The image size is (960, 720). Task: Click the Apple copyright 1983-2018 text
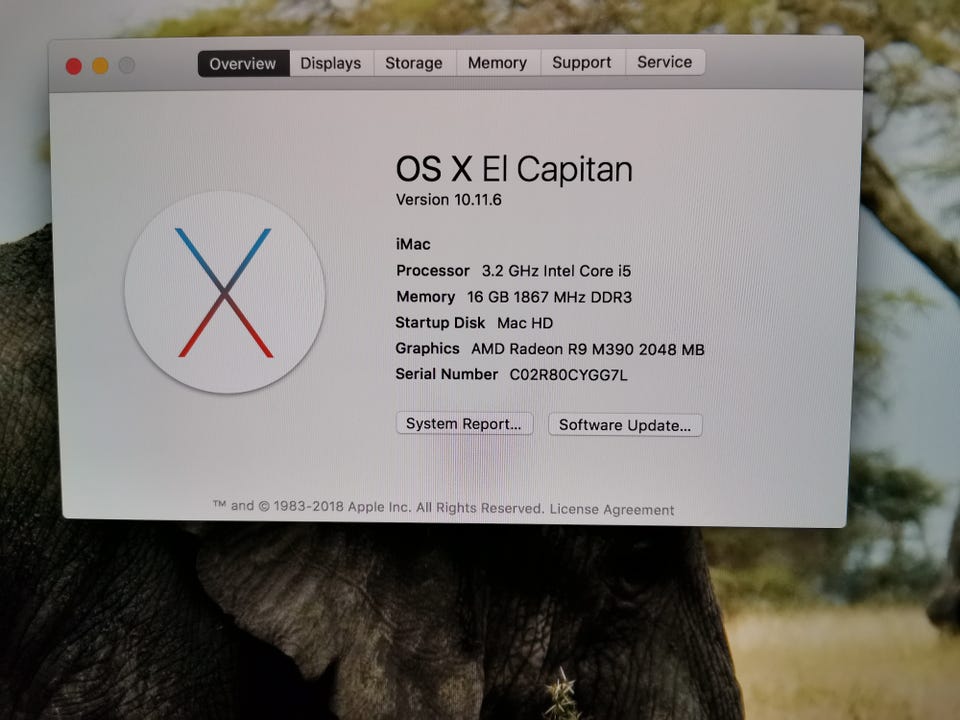[378, 507]
